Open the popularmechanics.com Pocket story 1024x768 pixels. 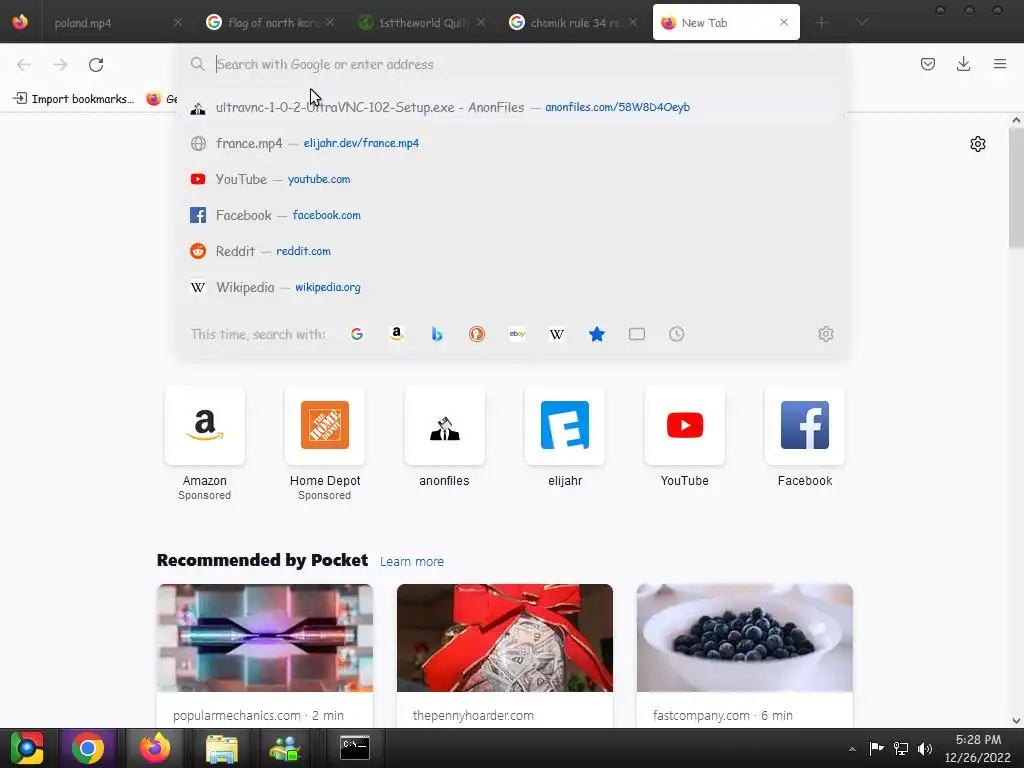[264, 655]
